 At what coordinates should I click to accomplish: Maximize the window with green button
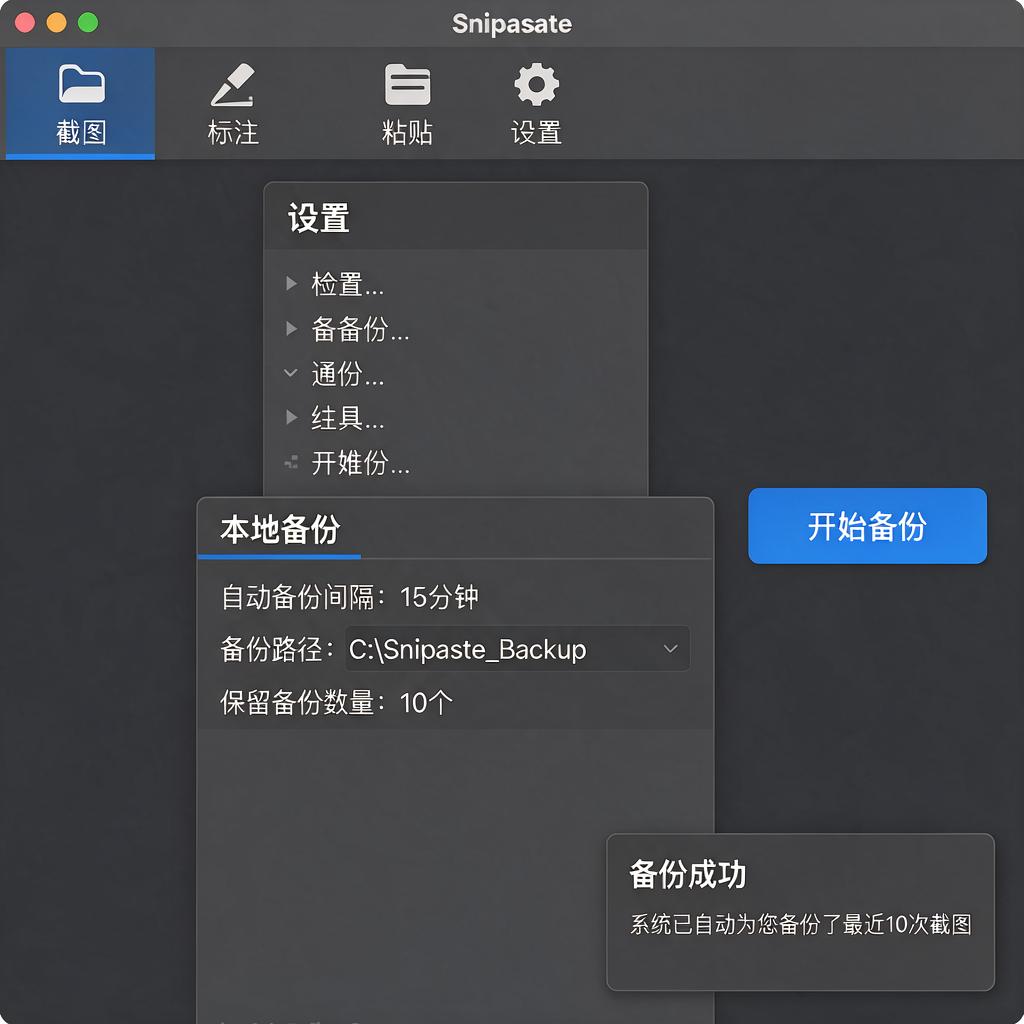[x=88, y=23]
